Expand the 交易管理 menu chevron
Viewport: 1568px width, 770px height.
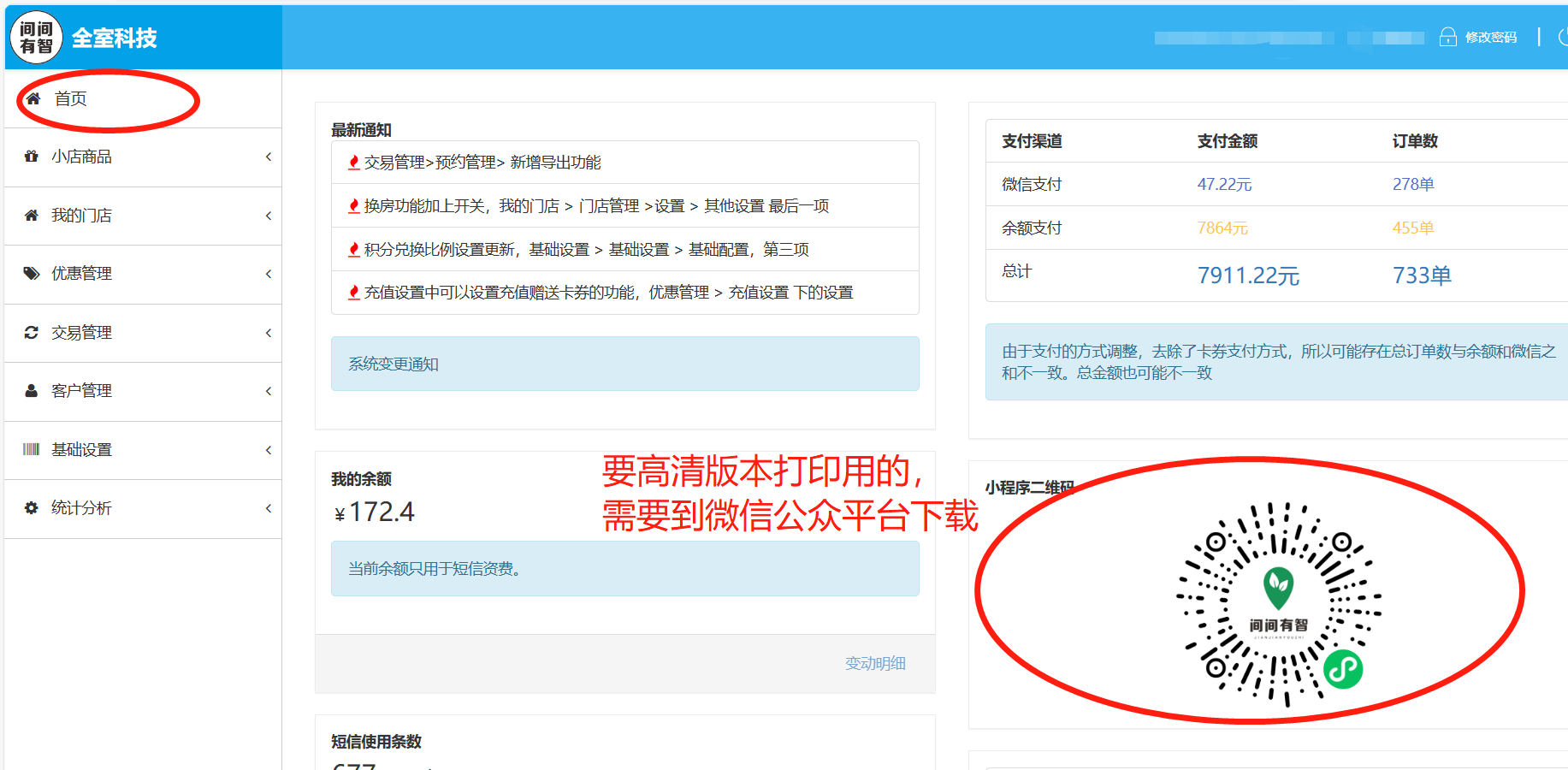click(x=269, y=333)
